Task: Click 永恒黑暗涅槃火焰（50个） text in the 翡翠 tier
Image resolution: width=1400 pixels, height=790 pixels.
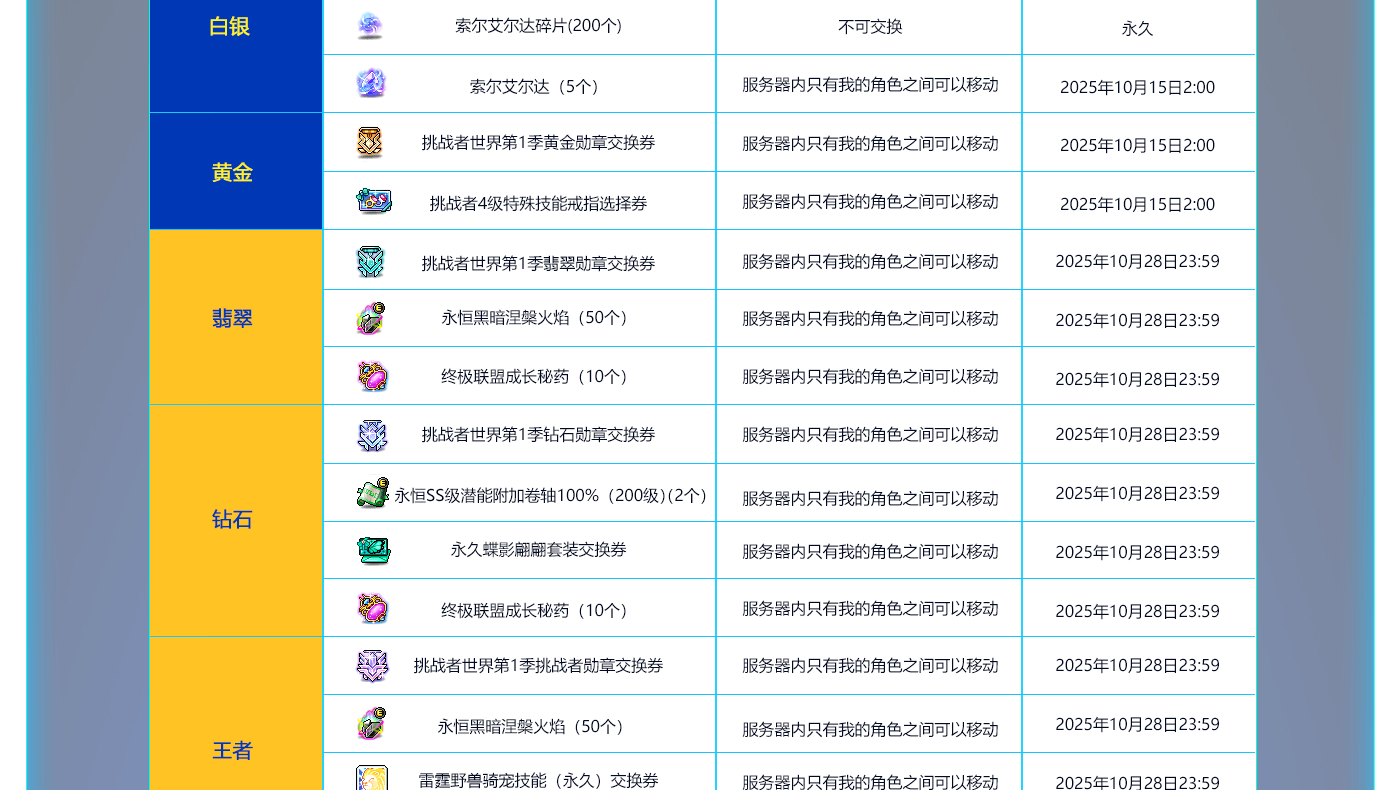Action: pyautogui.click(x=538, y=318)
